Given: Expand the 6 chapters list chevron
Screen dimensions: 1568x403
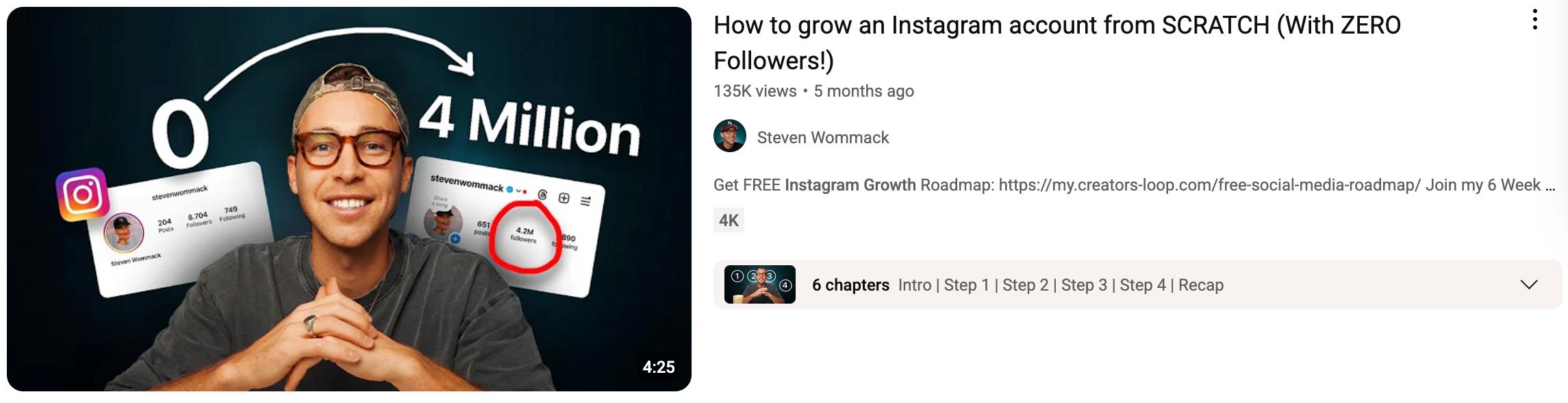Looking at the screenshot, I should pyautogui.click(x=1529, y=284).
